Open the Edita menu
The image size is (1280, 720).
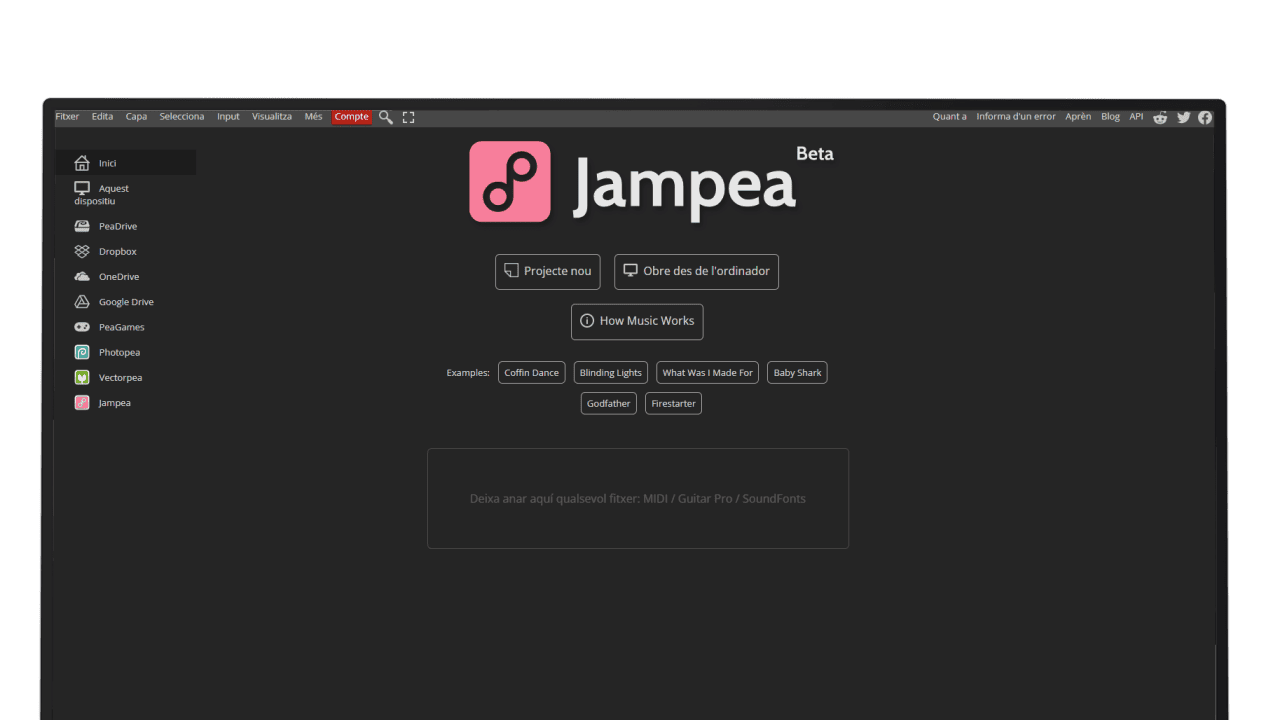101,116
